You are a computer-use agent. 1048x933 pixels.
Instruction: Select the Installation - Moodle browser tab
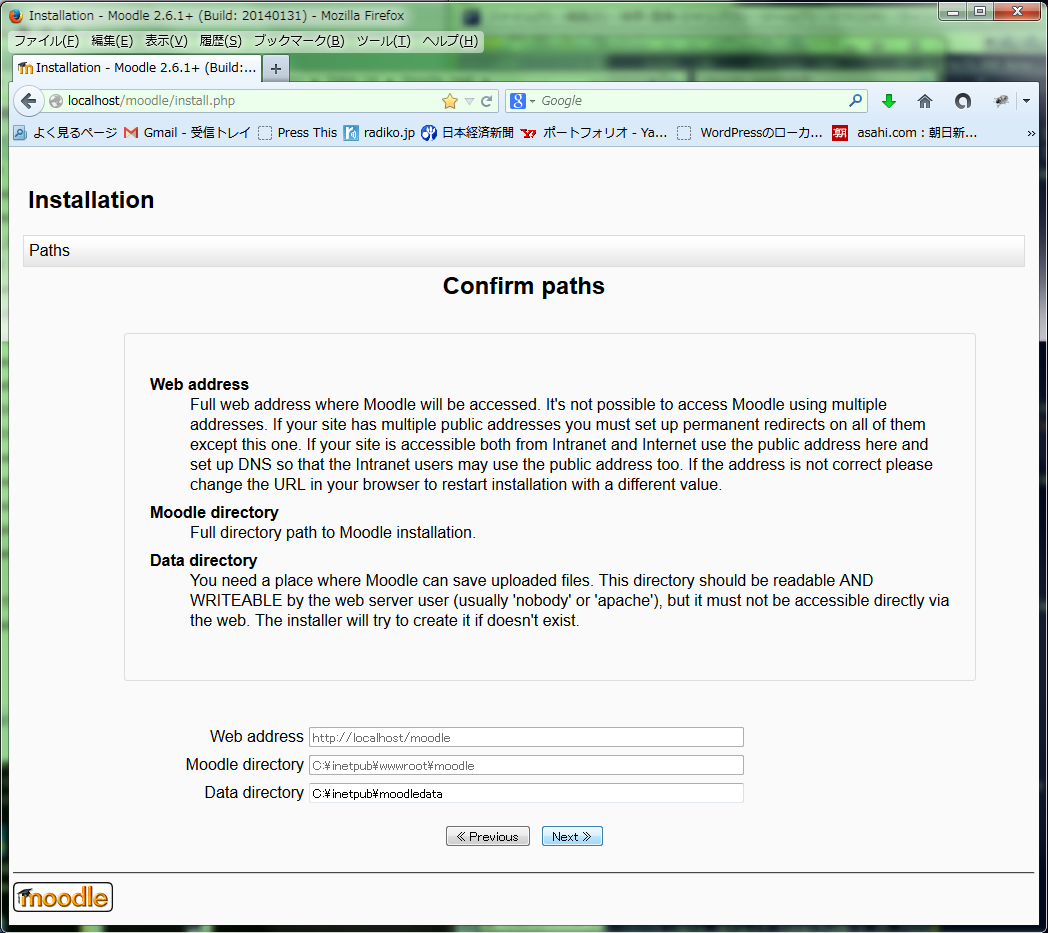click(x=137, y=68)
